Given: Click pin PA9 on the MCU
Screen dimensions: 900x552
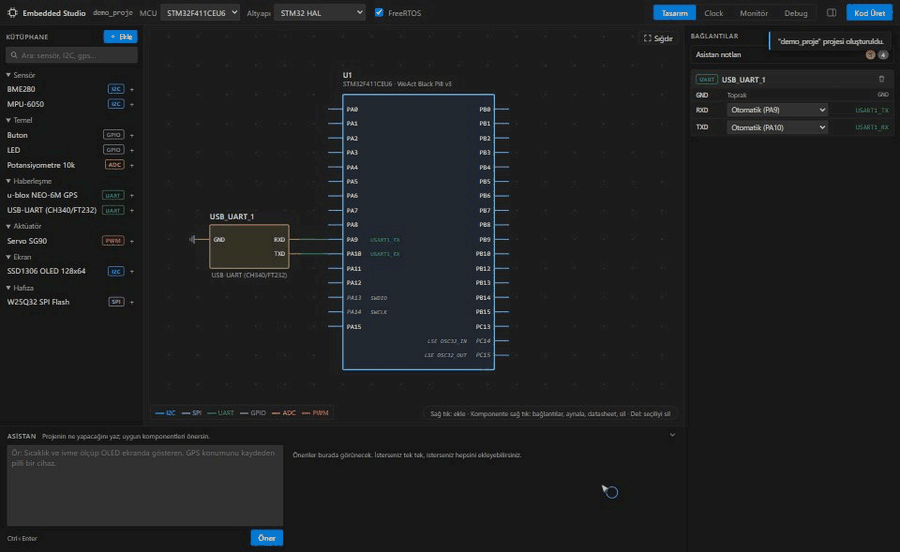Looking at the screenshot, I should tap(352, 240).
